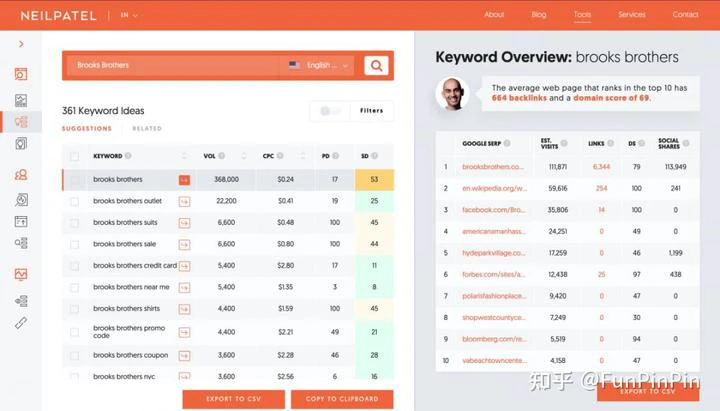This screenshot has height=411, width=720.
Task: Sort by the CPC column arrows
Action: 303,156
